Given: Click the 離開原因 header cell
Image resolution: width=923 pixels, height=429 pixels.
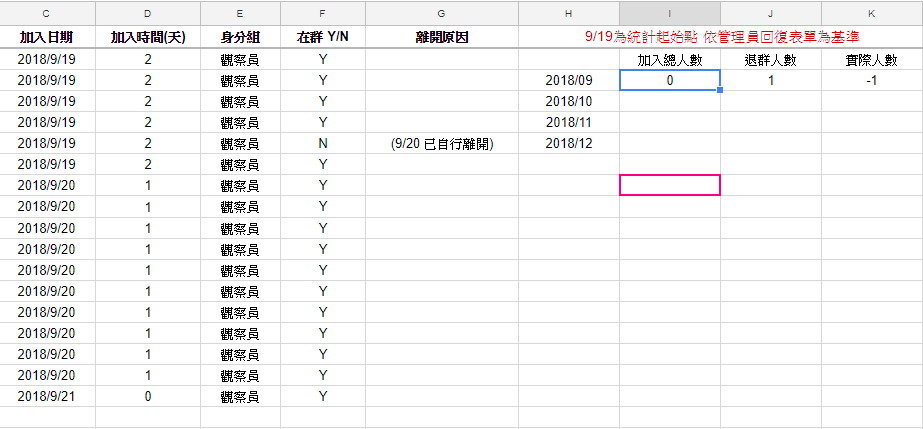Looking at the screenshot, I should tap(442, 38).
